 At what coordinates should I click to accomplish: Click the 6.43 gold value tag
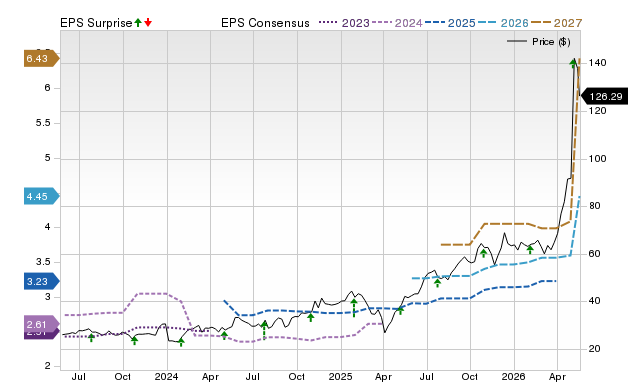41,59
